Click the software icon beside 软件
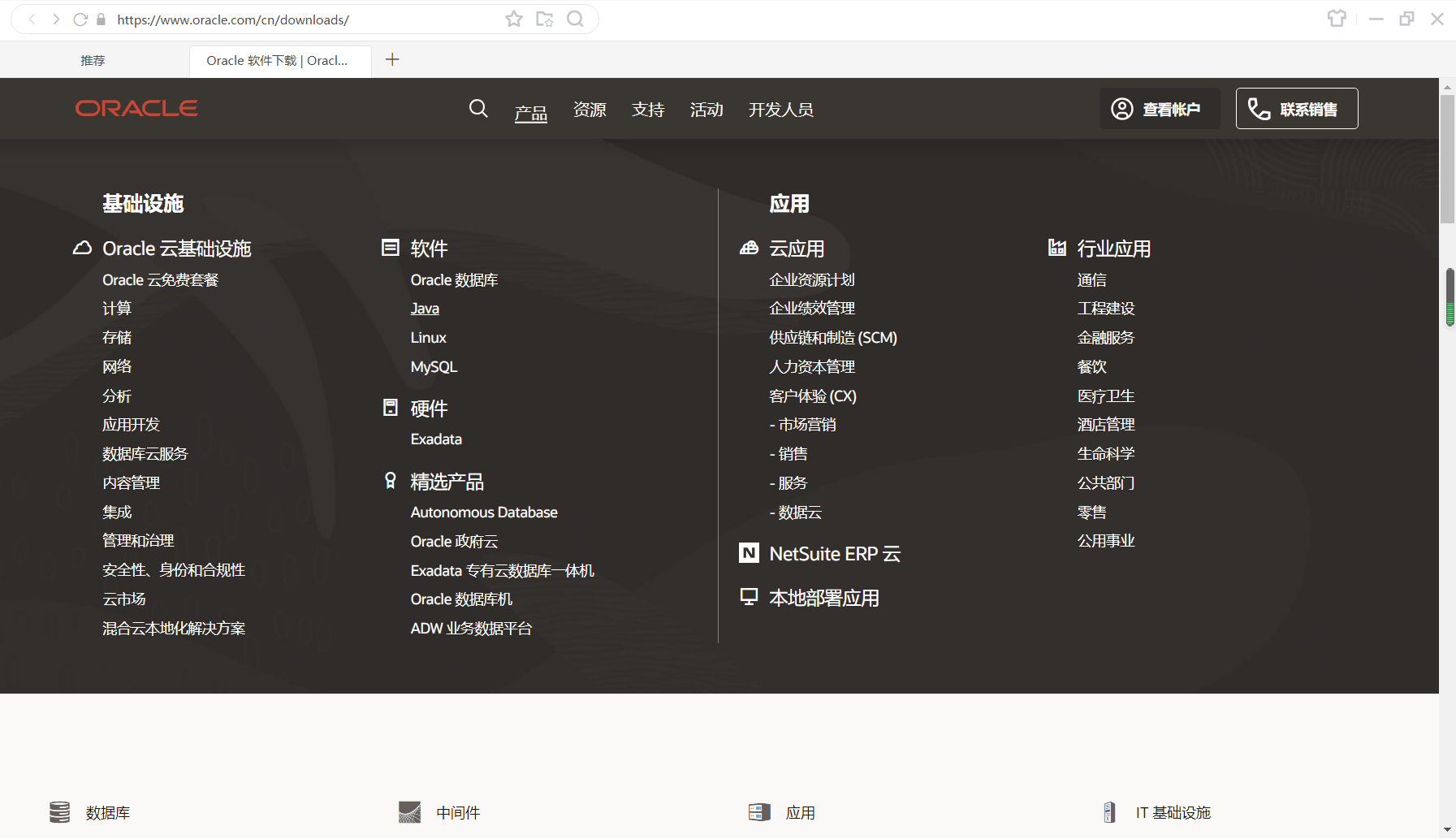Image resolution: width=1456 pixels, height=839 pixels. coord(391,248)
